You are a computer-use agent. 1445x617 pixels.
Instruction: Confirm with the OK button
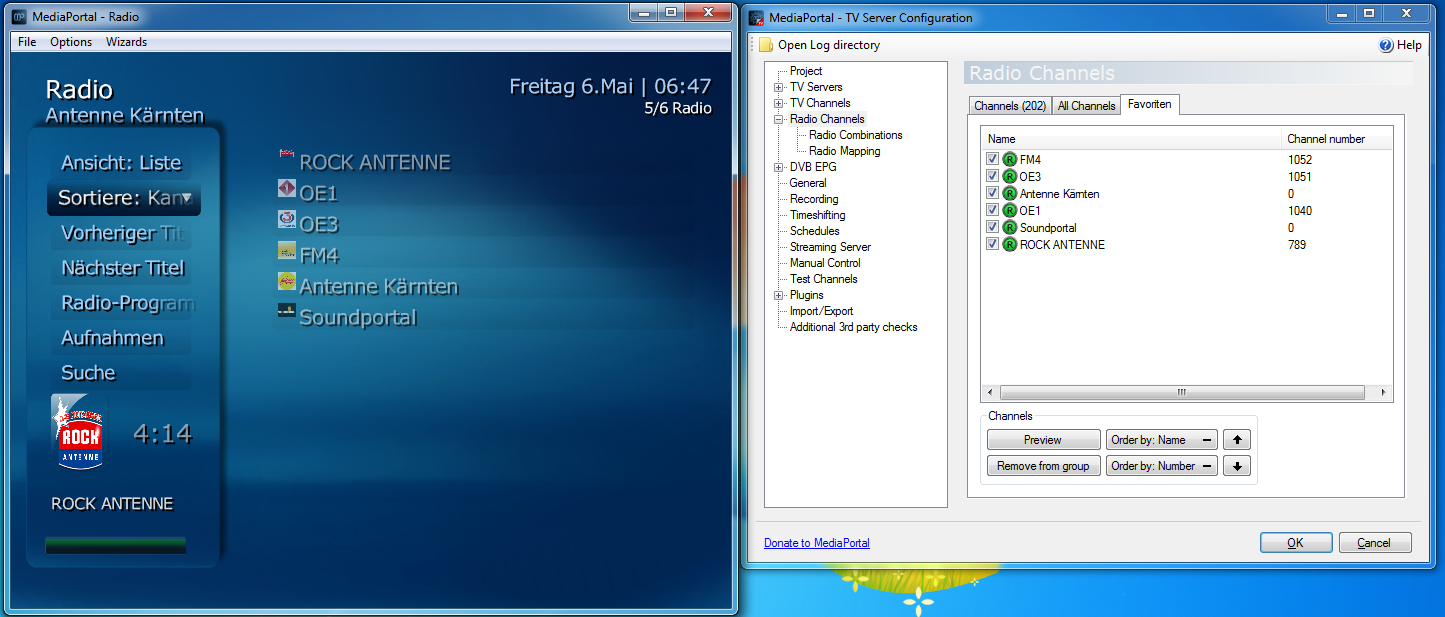[x=1296, y=543]
